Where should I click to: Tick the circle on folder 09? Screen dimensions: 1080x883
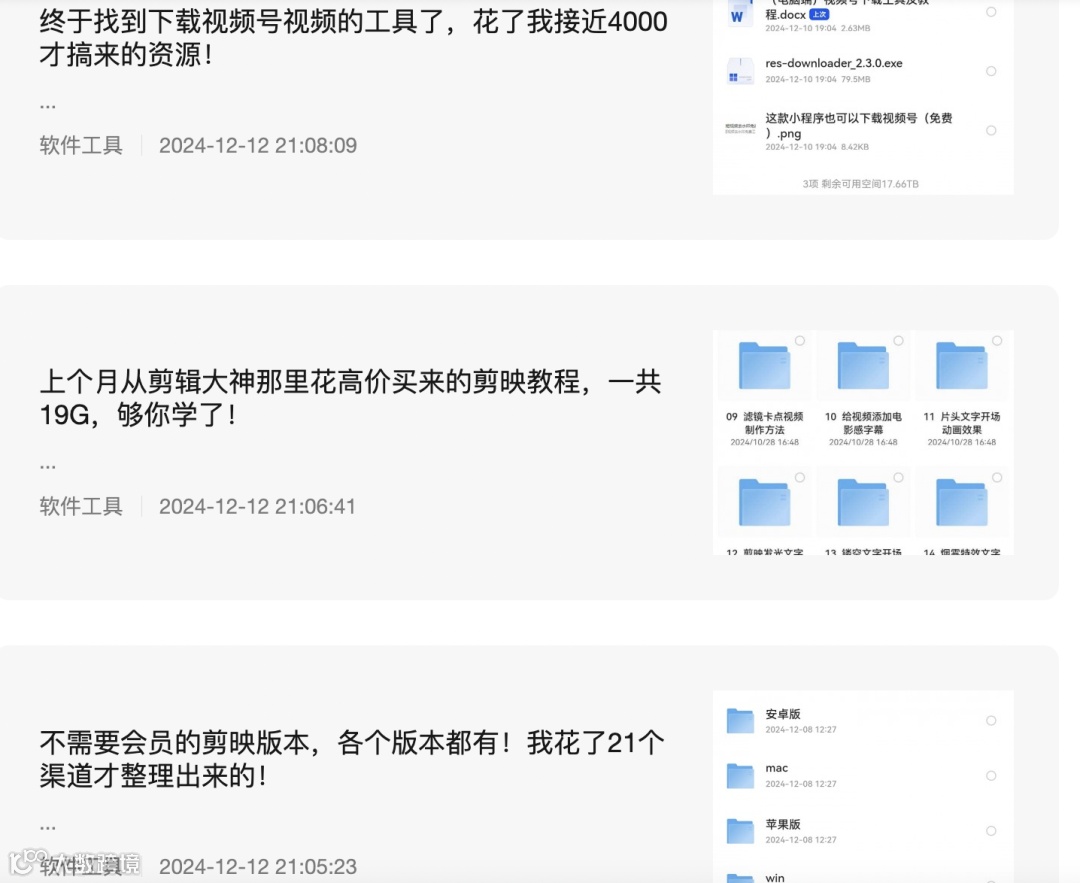[x=800, y=340]
